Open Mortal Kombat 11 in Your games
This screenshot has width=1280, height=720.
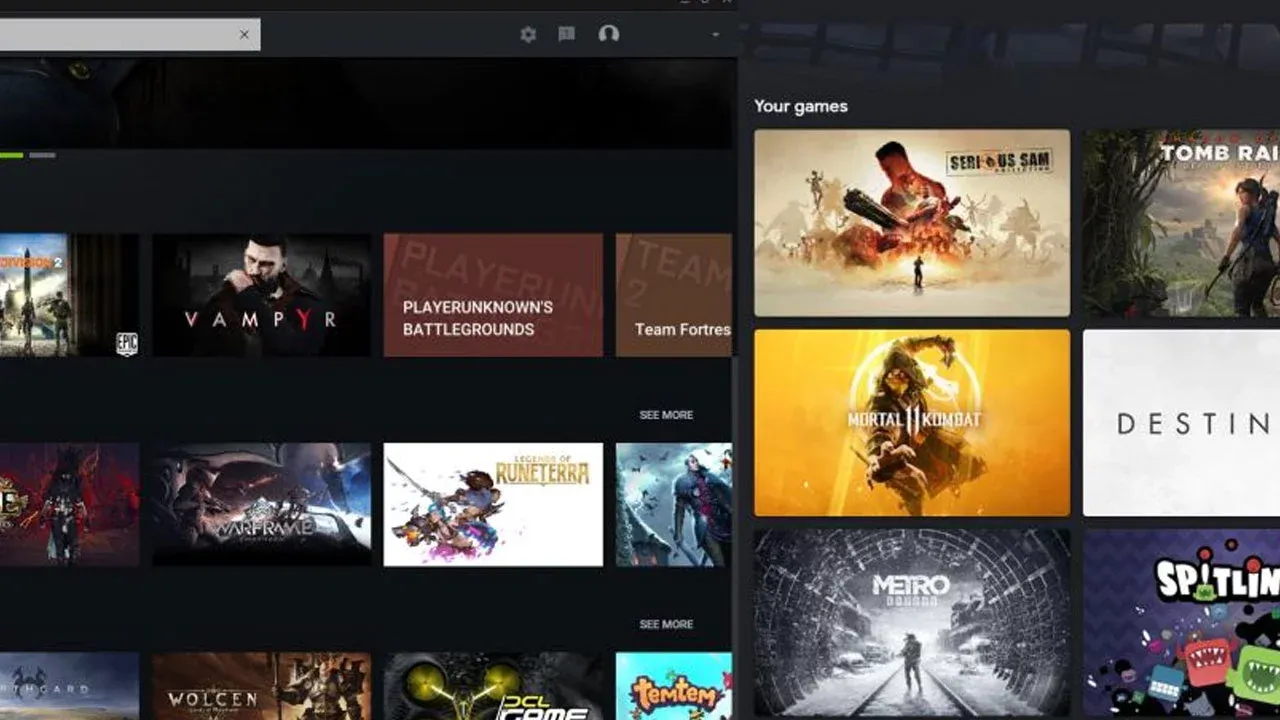[x=912, y=423]
